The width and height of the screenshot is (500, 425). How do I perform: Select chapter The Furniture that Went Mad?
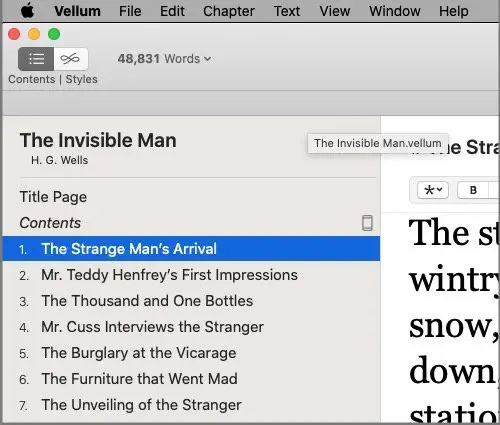[x=191, y=379]
